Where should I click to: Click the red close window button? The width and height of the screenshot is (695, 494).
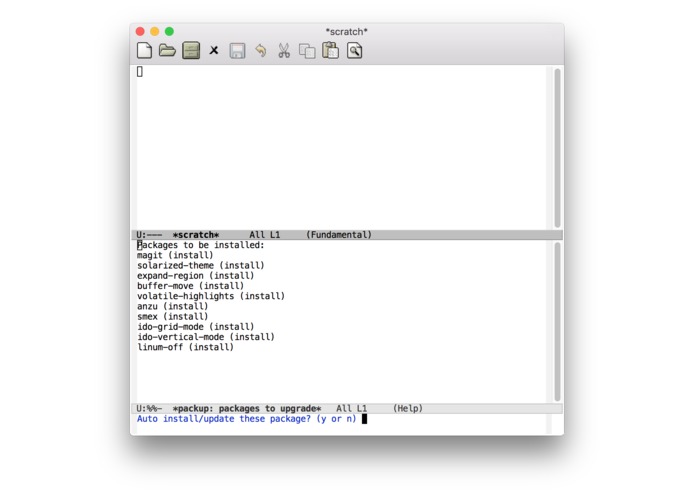point(140,31)
